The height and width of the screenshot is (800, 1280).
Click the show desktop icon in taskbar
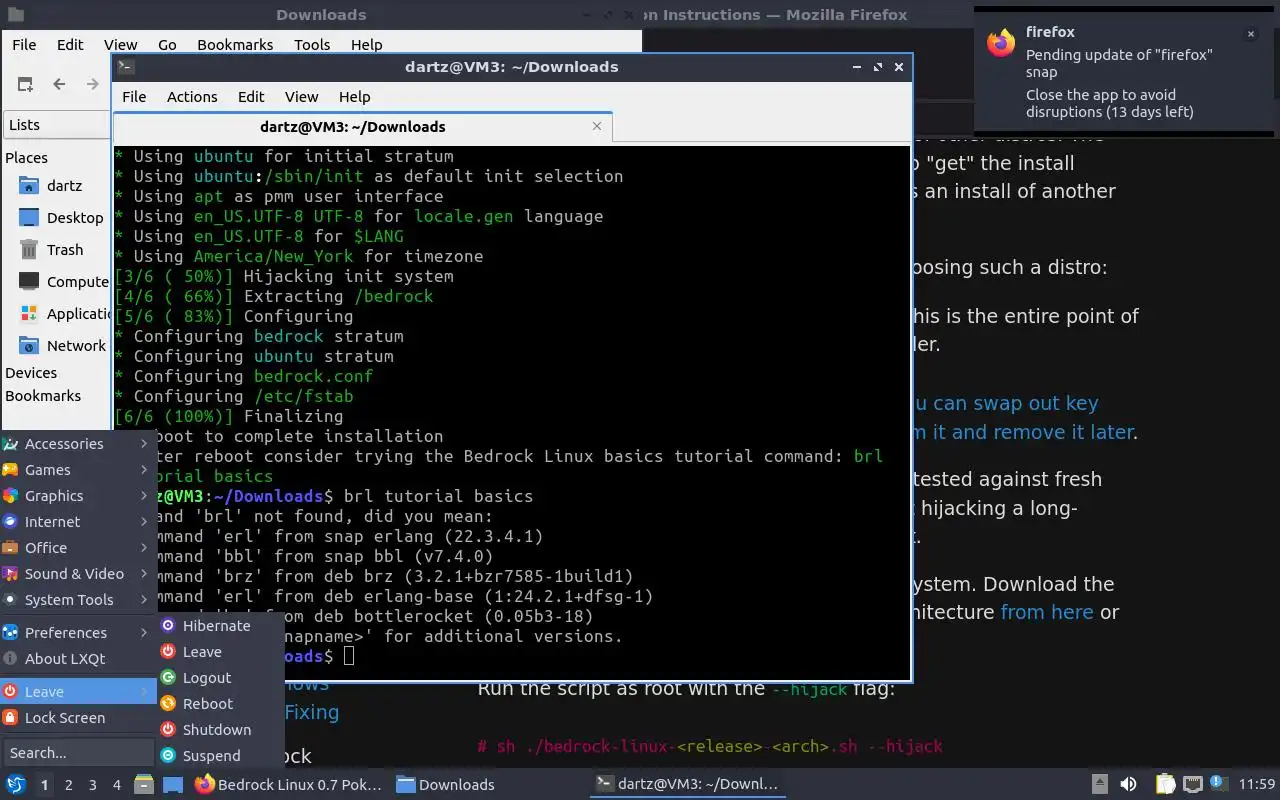[x=172, y=784]
